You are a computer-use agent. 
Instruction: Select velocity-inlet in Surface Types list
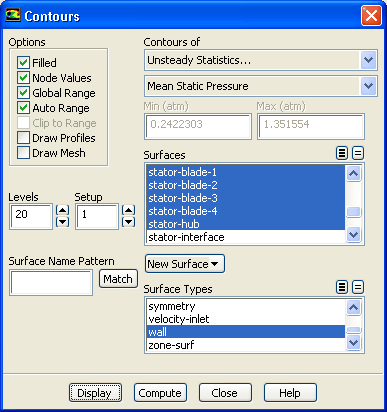point(246,319)
